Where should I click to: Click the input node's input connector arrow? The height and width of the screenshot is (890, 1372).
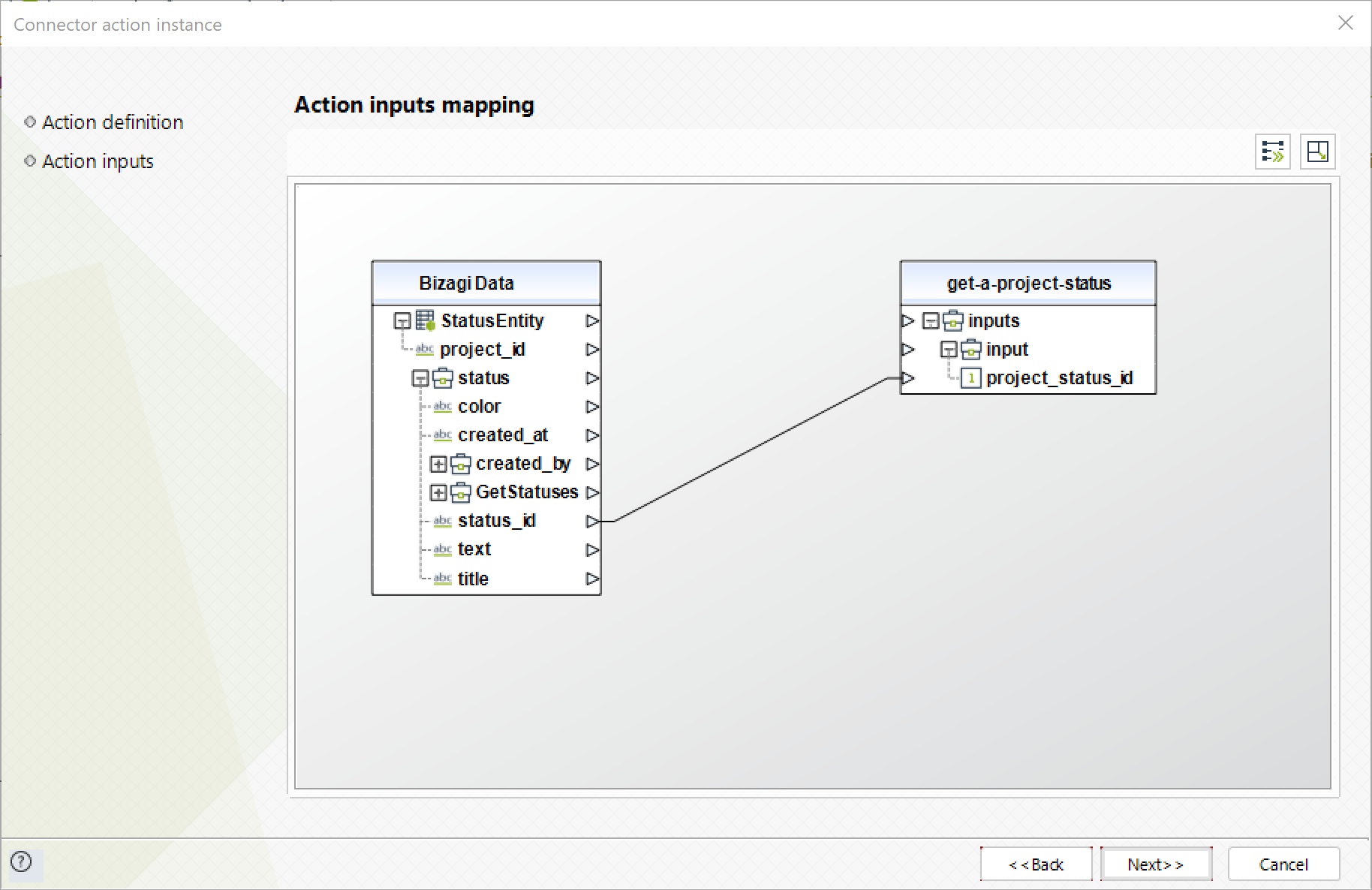[908, 350]
